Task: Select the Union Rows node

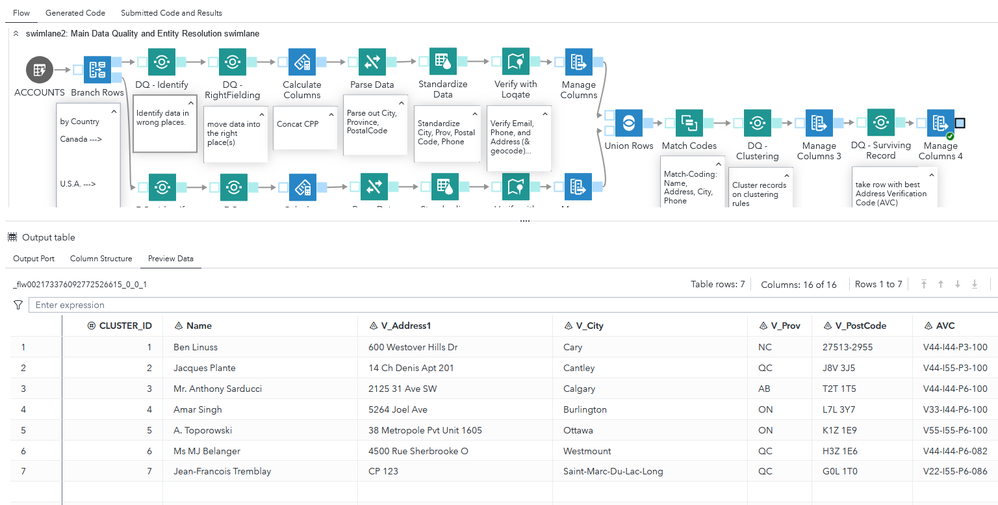Action: pos(628,123)
